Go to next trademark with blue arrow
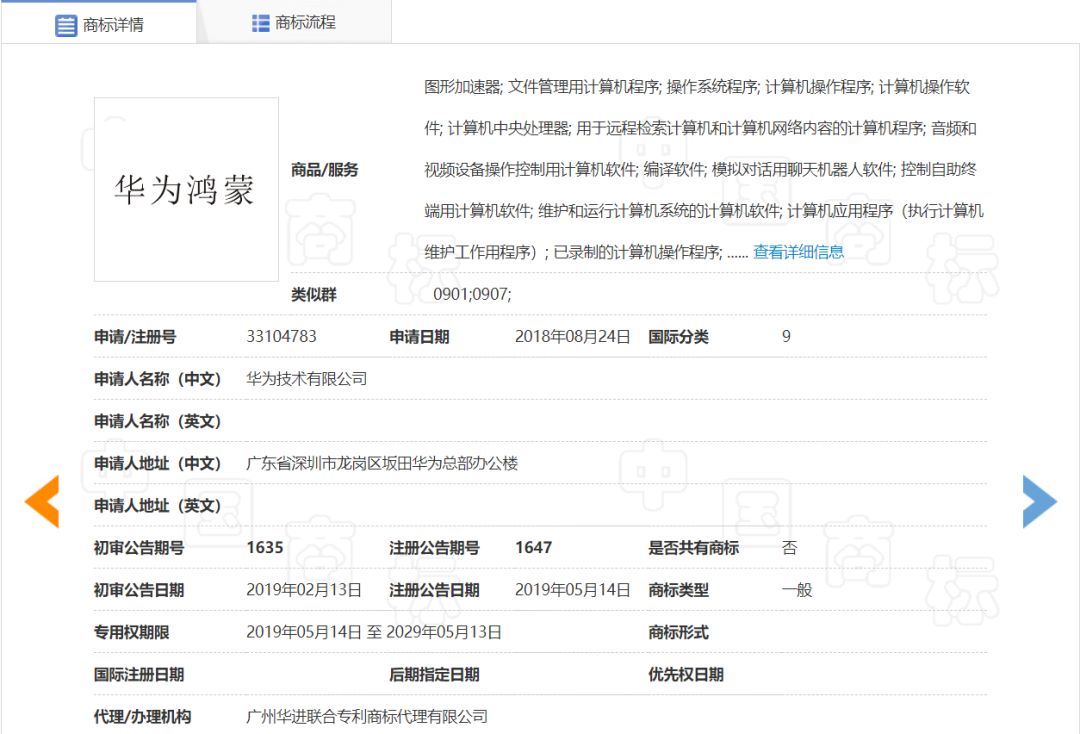 (1039, 501)
